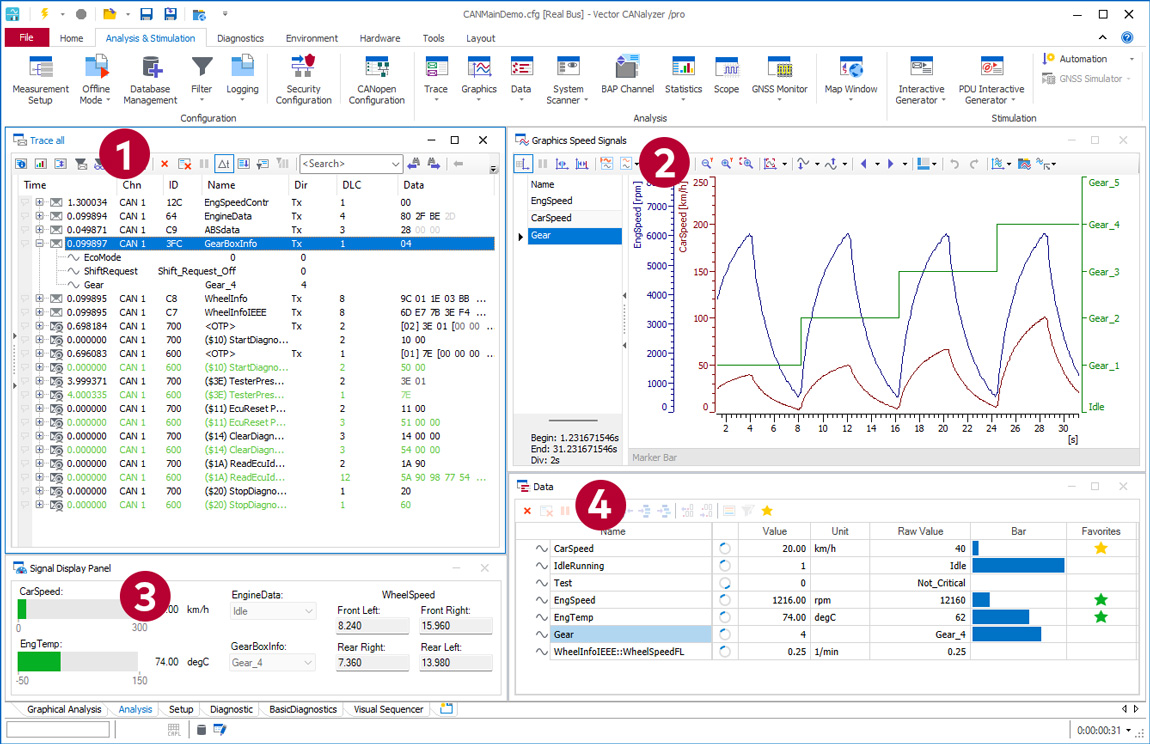The height and width of the screenshot is (744, 1150).
Task: Switch to the Diagnostics ribbon tab
Action: [x=240, y=38]
